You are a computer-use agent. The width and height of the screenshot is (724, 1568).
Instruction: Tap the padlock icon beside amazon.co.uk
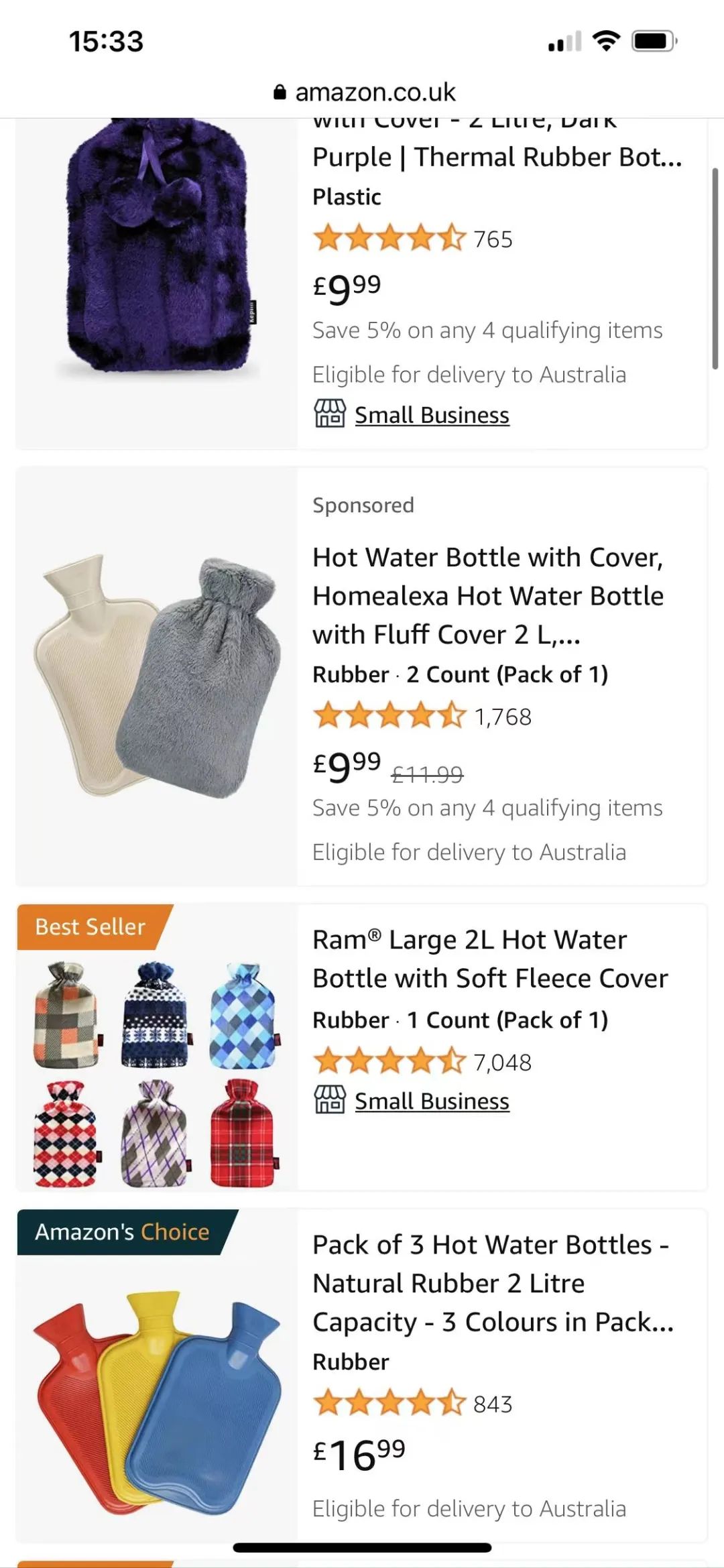point(280,93)
